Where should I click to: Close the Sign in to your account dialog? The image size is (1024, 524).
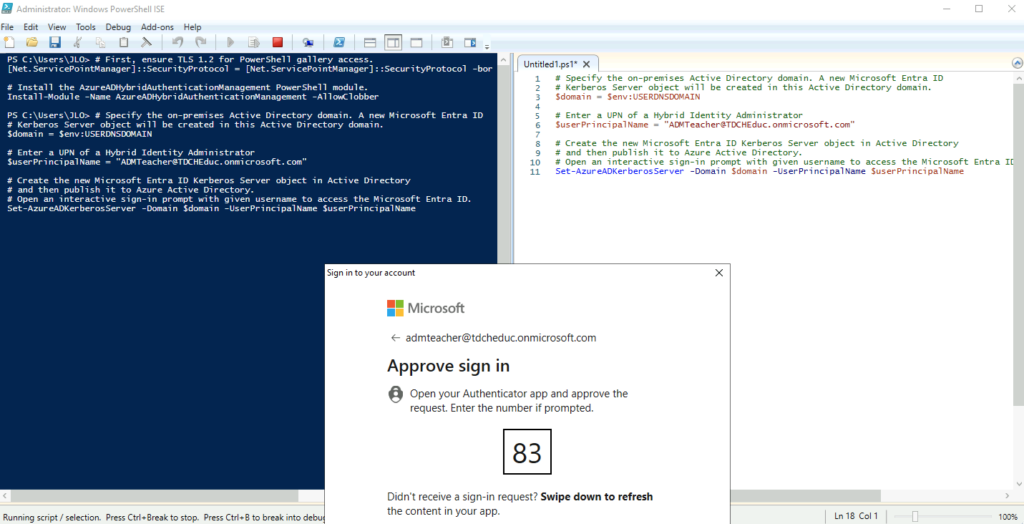718,273
